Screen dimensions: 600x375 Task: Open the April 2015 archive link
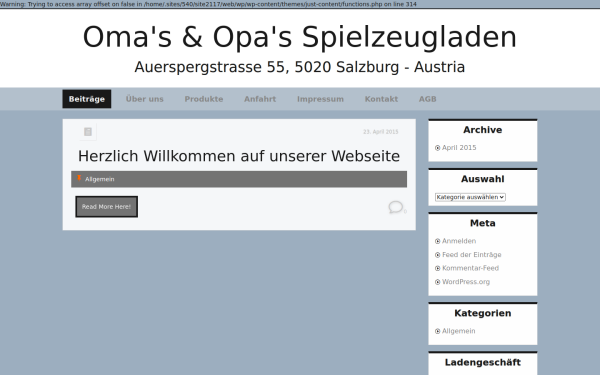(459, 148)
